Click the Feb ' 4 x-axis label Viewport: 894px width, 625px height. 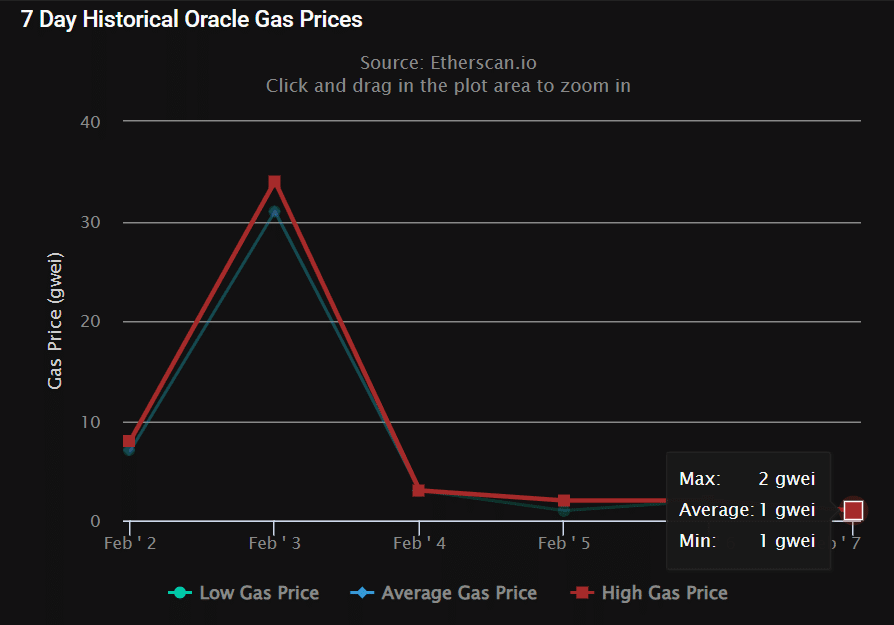click(x=419, y=543)
